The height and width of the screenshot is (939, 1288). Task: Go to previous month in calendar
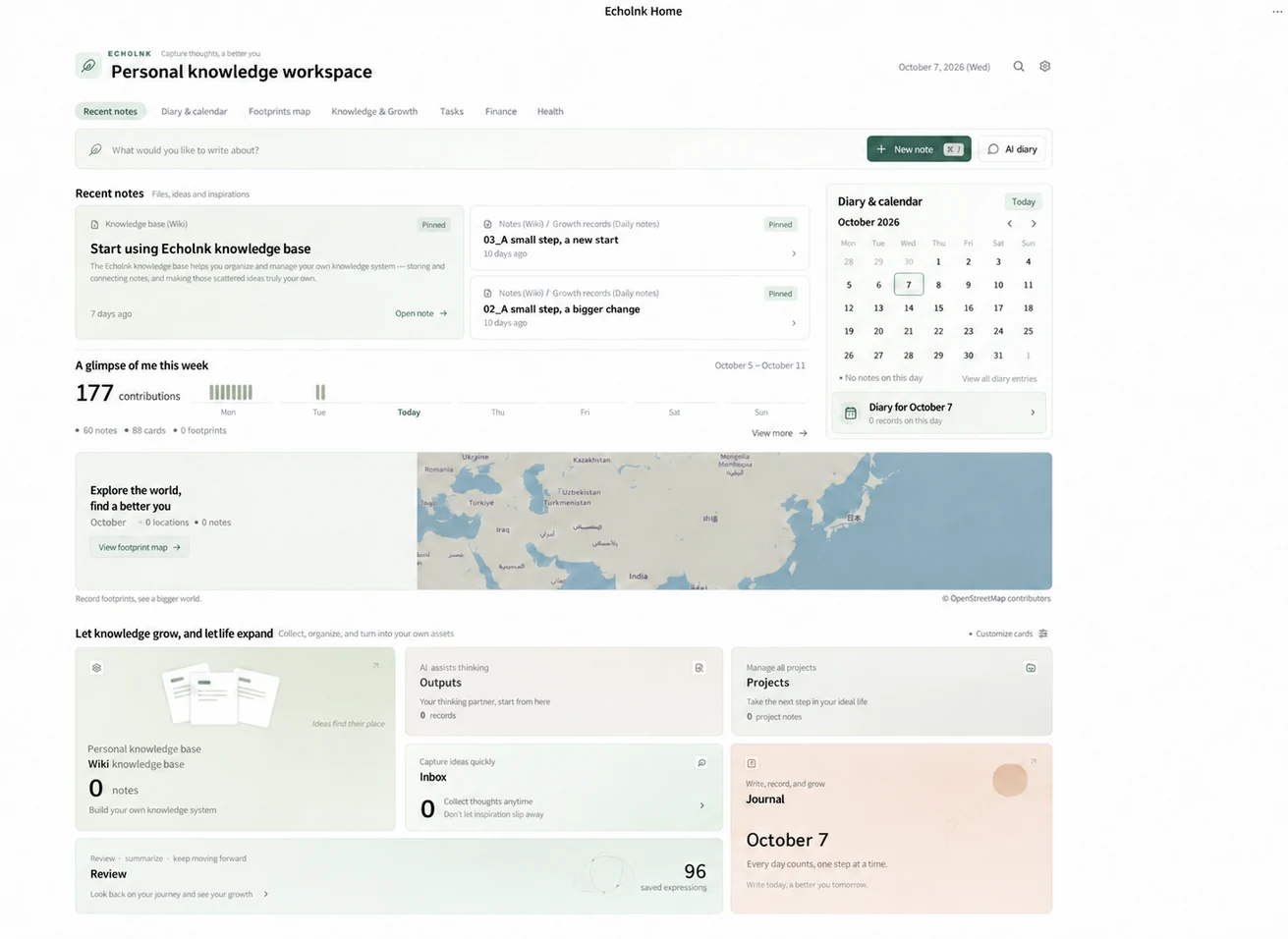(1009, 223)
